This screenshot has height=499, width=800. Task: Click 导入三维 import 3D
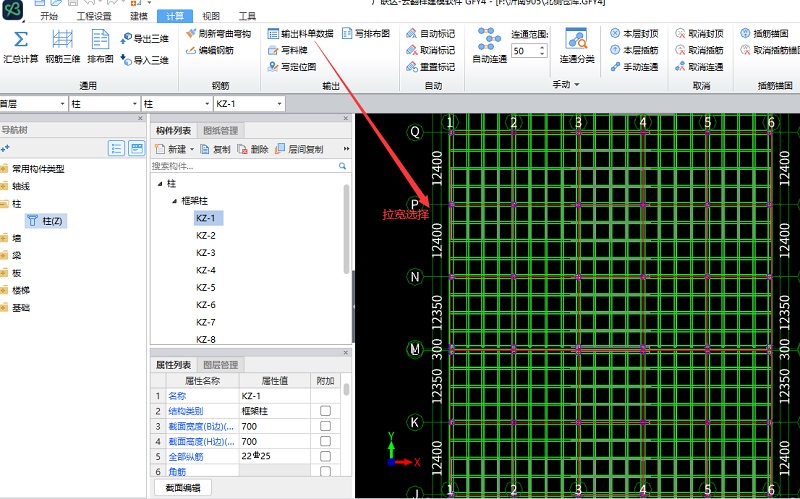[x=144, y=60]
